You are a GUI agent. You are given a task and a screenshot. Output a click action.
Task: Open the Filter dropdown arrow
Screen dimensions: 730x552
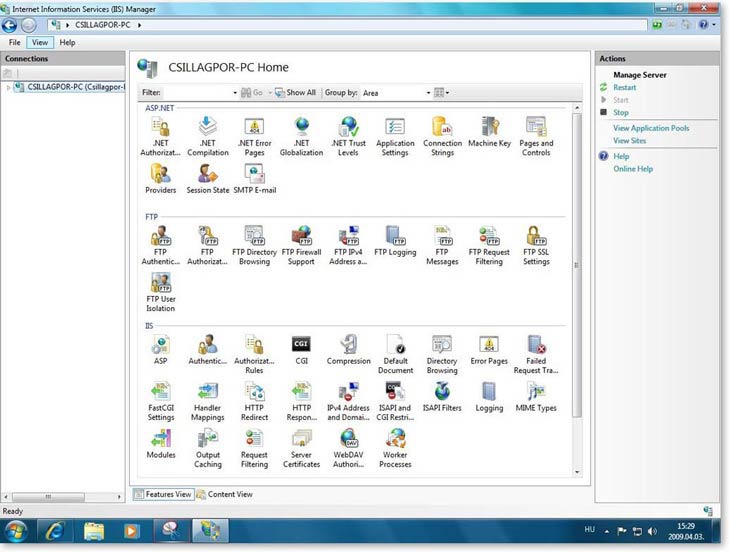tap(235, 93)
